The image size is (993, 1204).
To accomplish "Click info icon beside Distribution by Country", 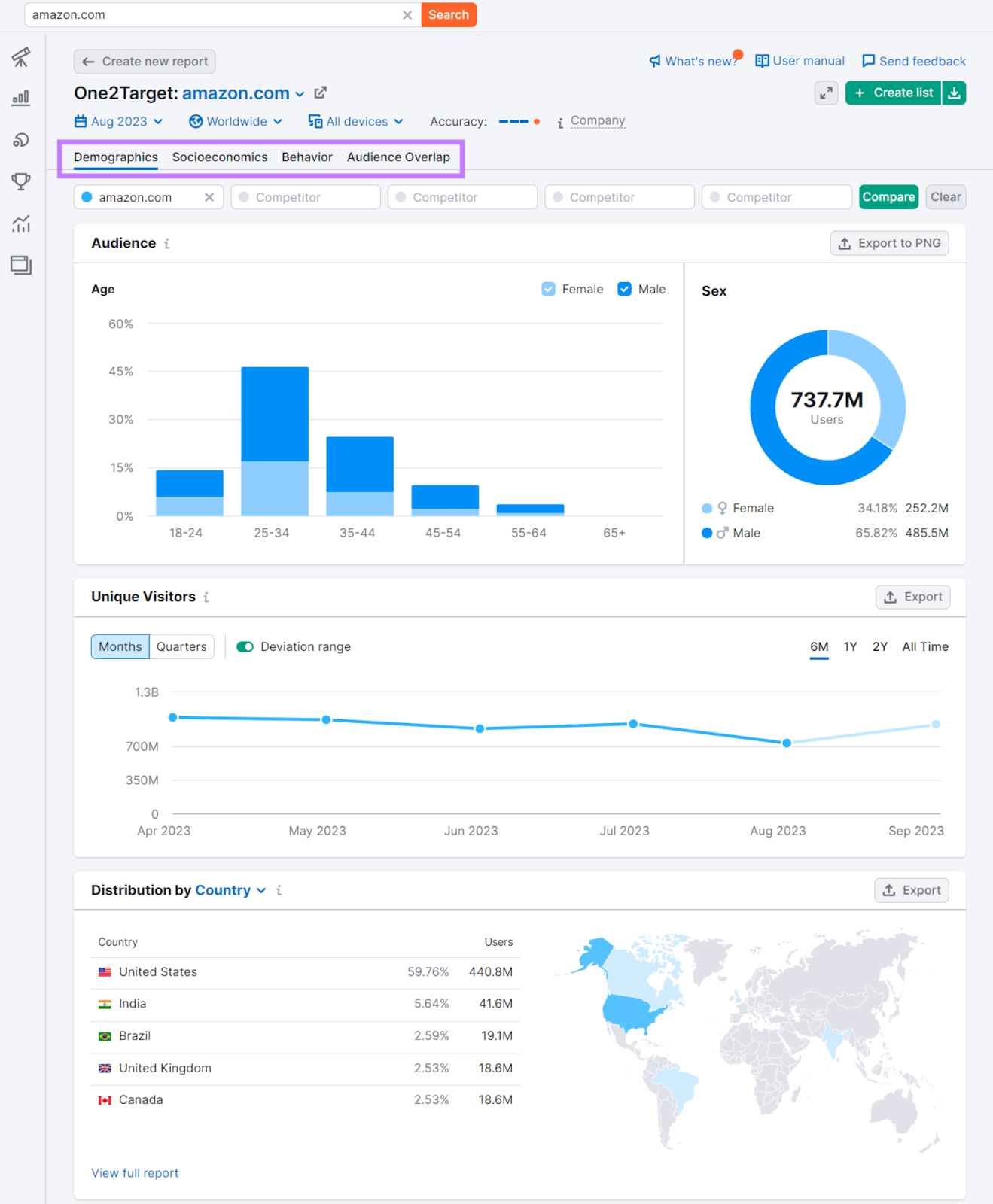I will pos(279,890).
